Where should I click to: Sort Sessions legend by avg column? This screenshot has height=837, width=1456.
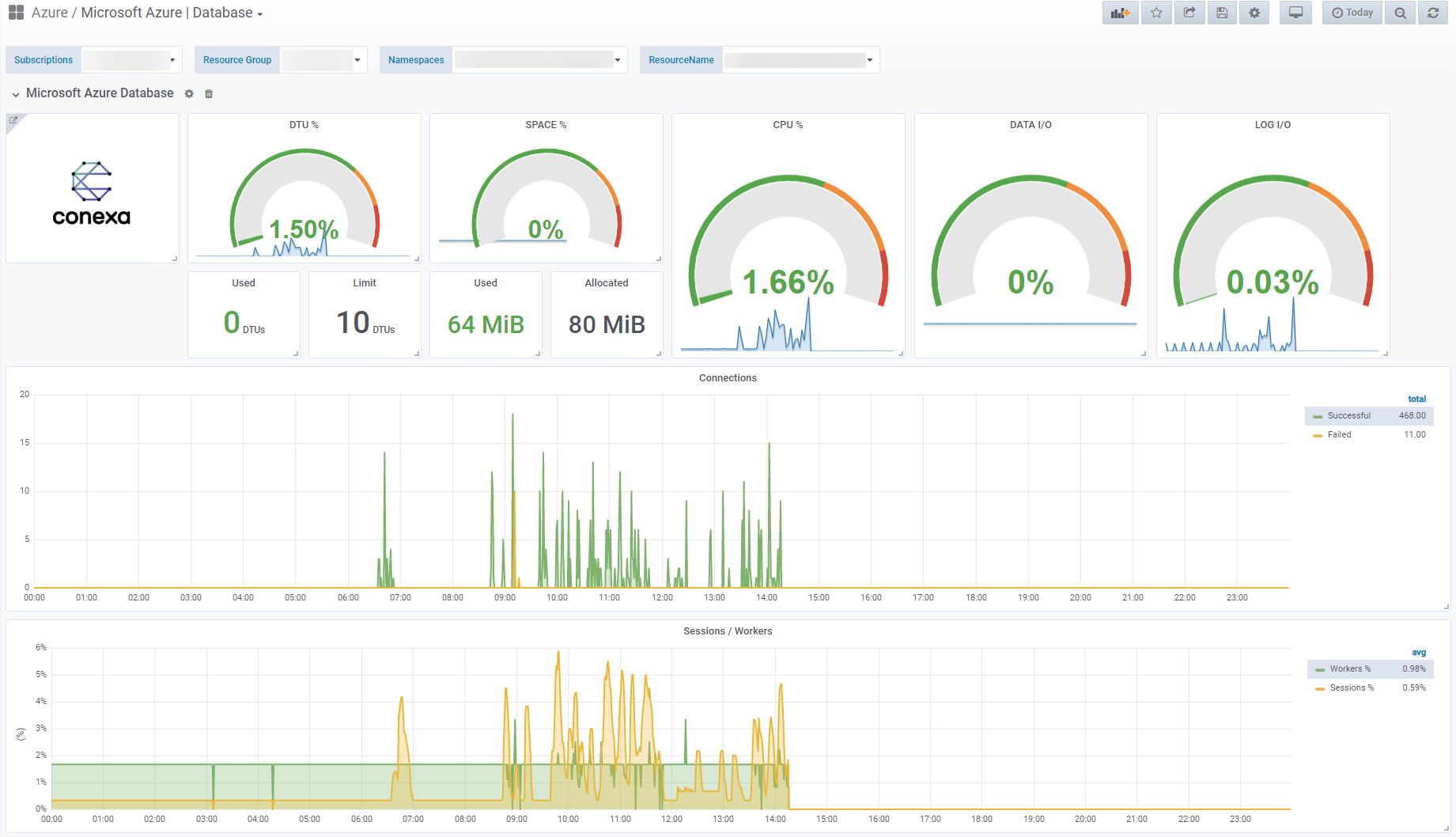pos(1419,653)
